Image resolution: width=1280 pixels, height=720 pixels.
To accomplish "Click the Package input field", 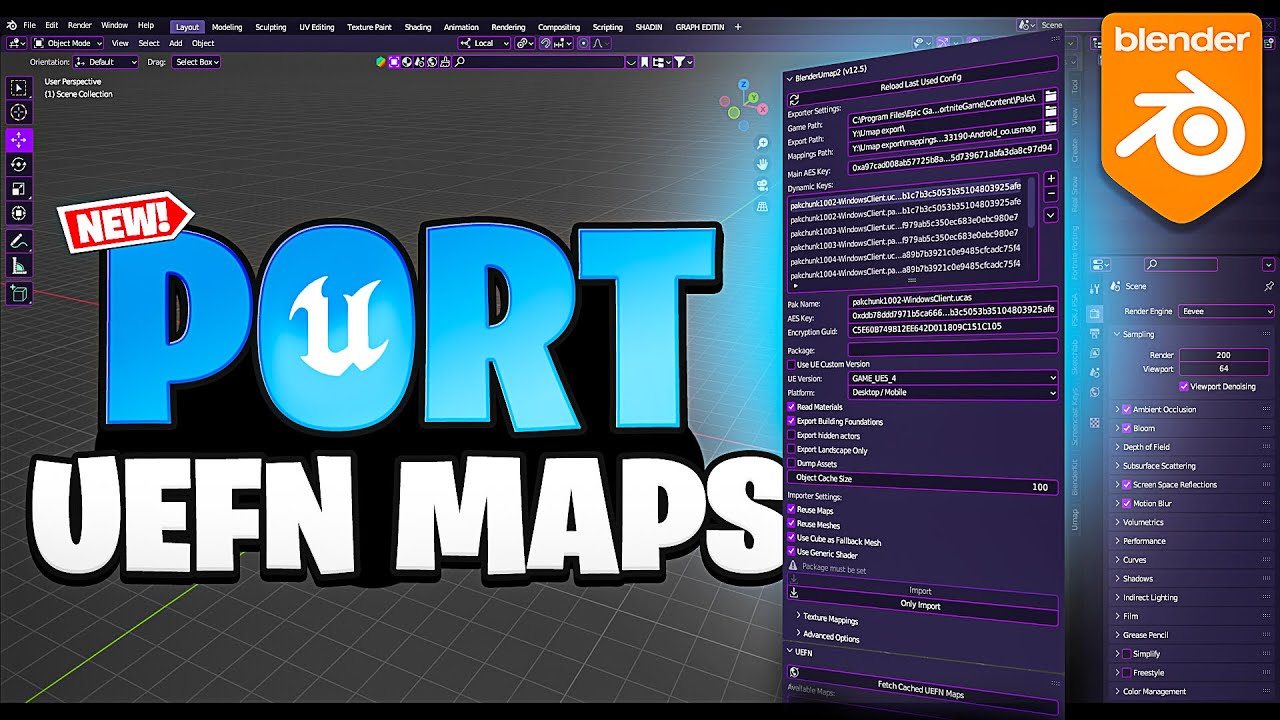I will coord(952,348).
